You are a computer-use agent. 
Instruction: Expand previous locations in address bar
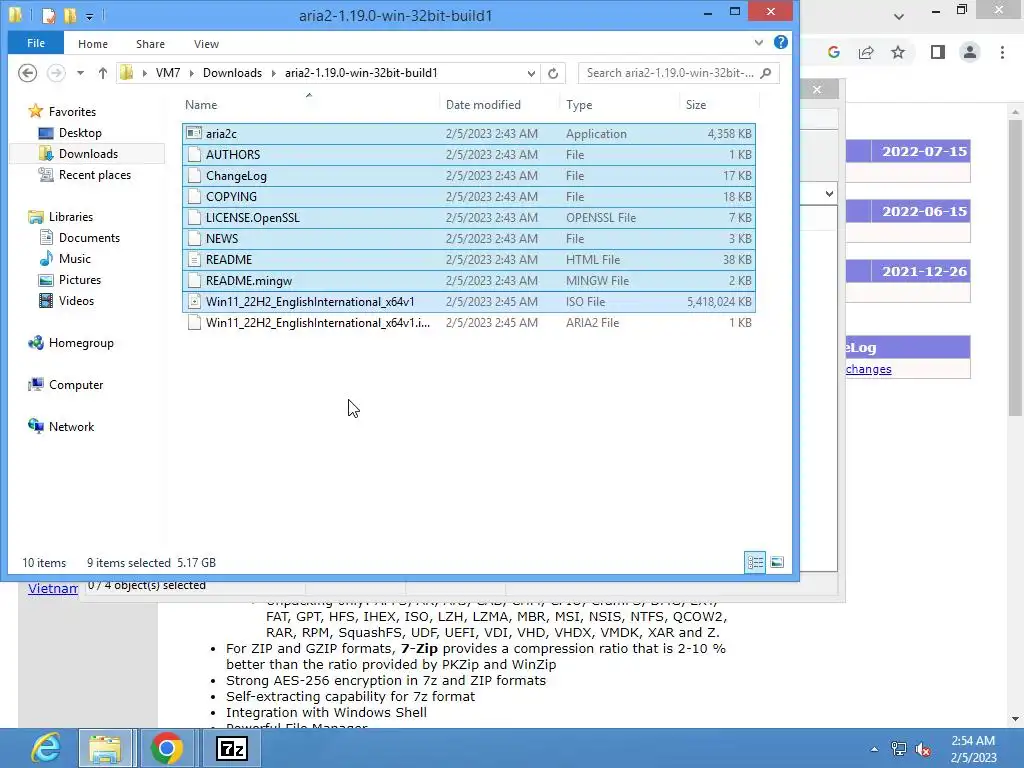click(531, 73)
